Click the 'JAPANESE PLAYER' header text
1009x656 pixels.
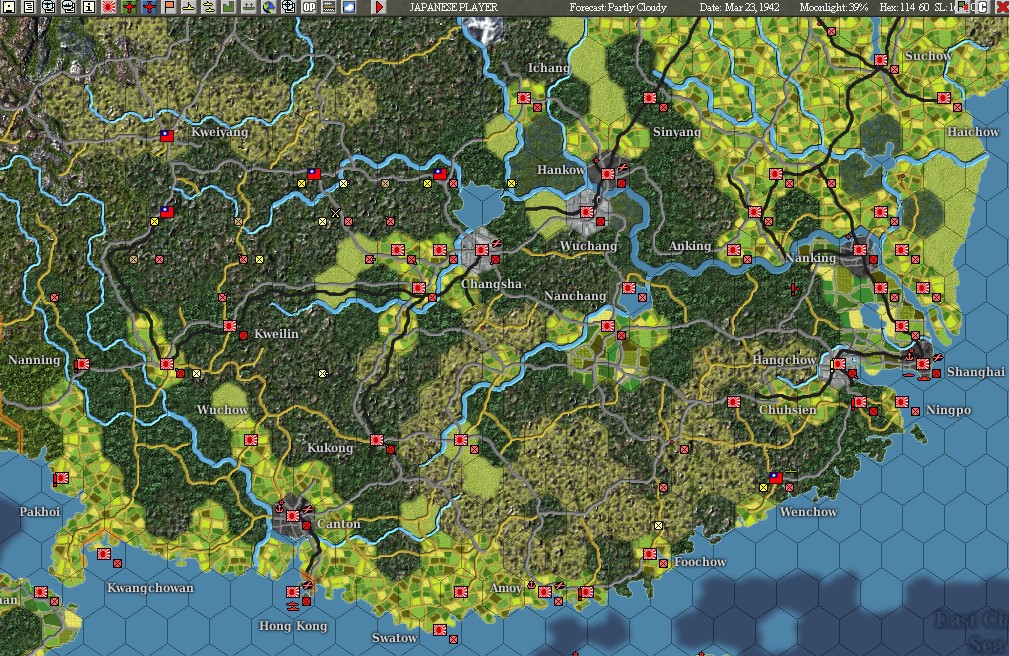tap(454, 7)
